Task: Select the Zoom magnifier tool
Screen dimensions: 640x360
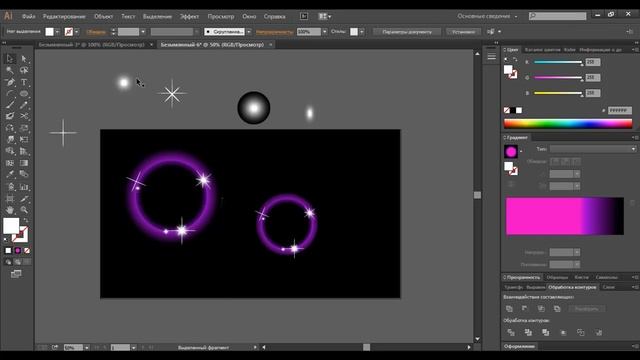Action: [x=24, y=210]
